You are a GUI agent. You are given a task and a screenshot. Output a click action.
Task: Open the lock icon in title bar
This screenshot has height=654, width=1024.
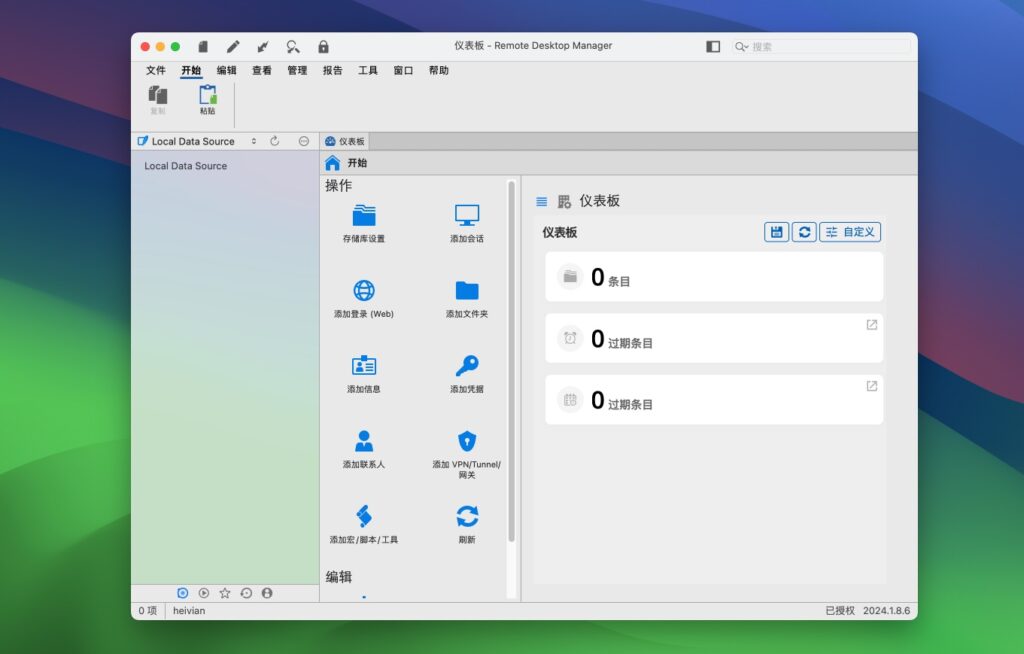point(322,46)
